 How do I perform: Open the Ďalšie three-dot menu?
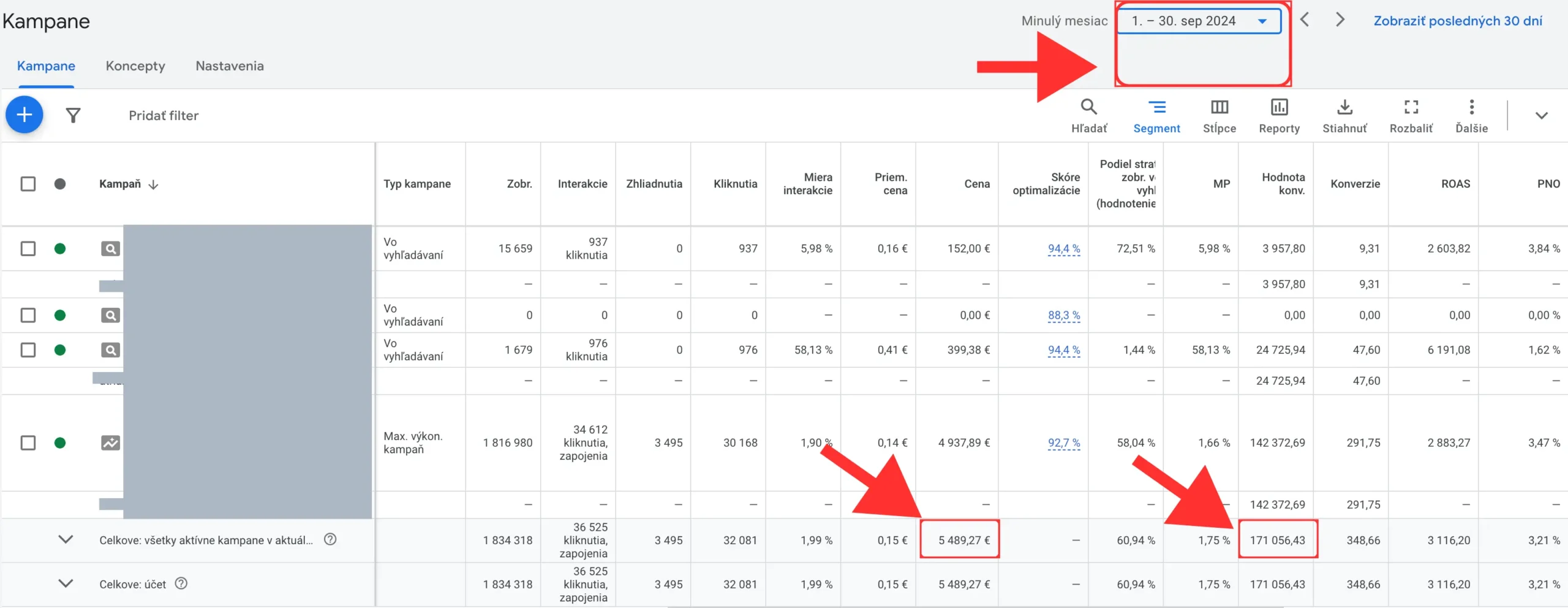coord(1472,107)
